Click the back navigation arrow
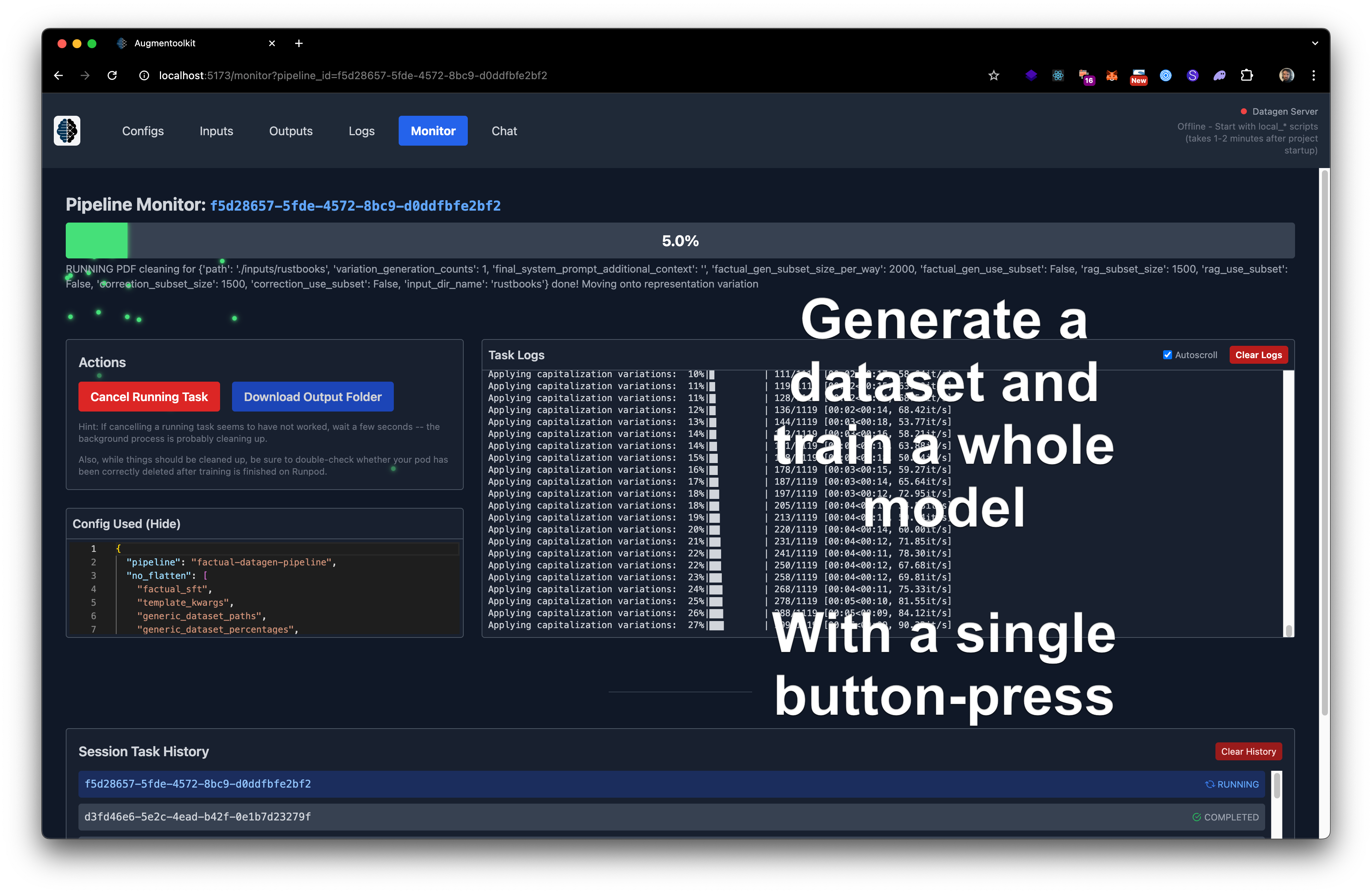 (x=58, y=75)
